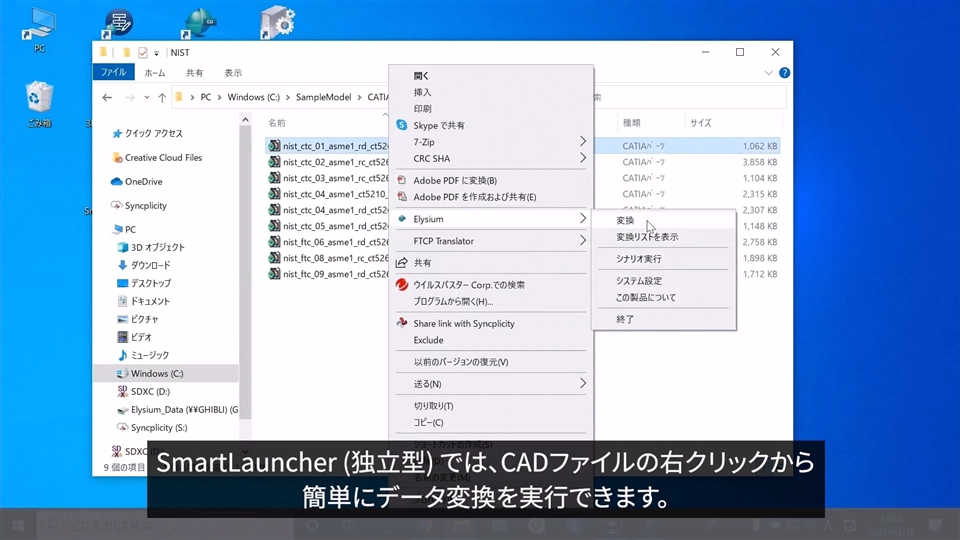The height and width of the screenshot is (540, 960).
Task: Click the quick access toolbar properties checkmark icon
Action: (x=143, y=53)
